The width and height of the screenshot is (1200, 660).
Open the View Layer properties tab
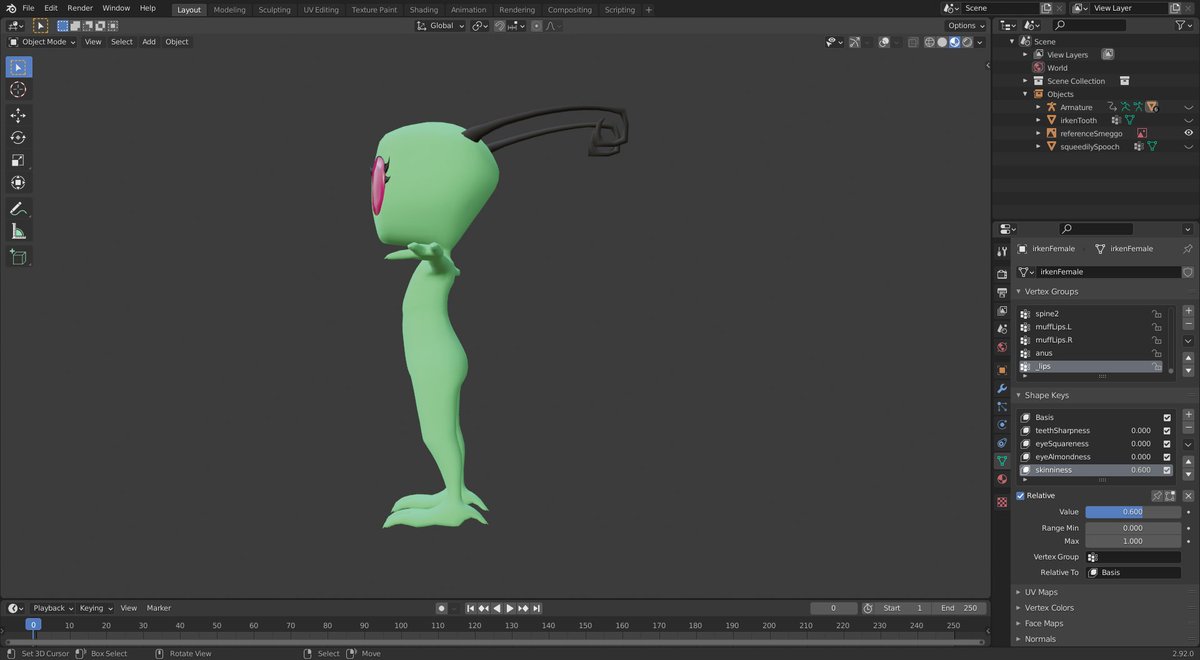(x=1002, y=310)
